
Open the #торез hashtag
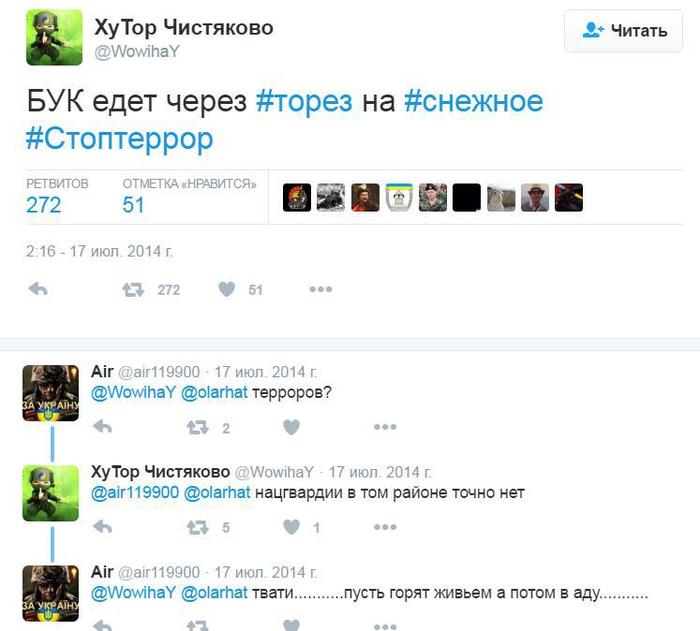pos(304,101)
